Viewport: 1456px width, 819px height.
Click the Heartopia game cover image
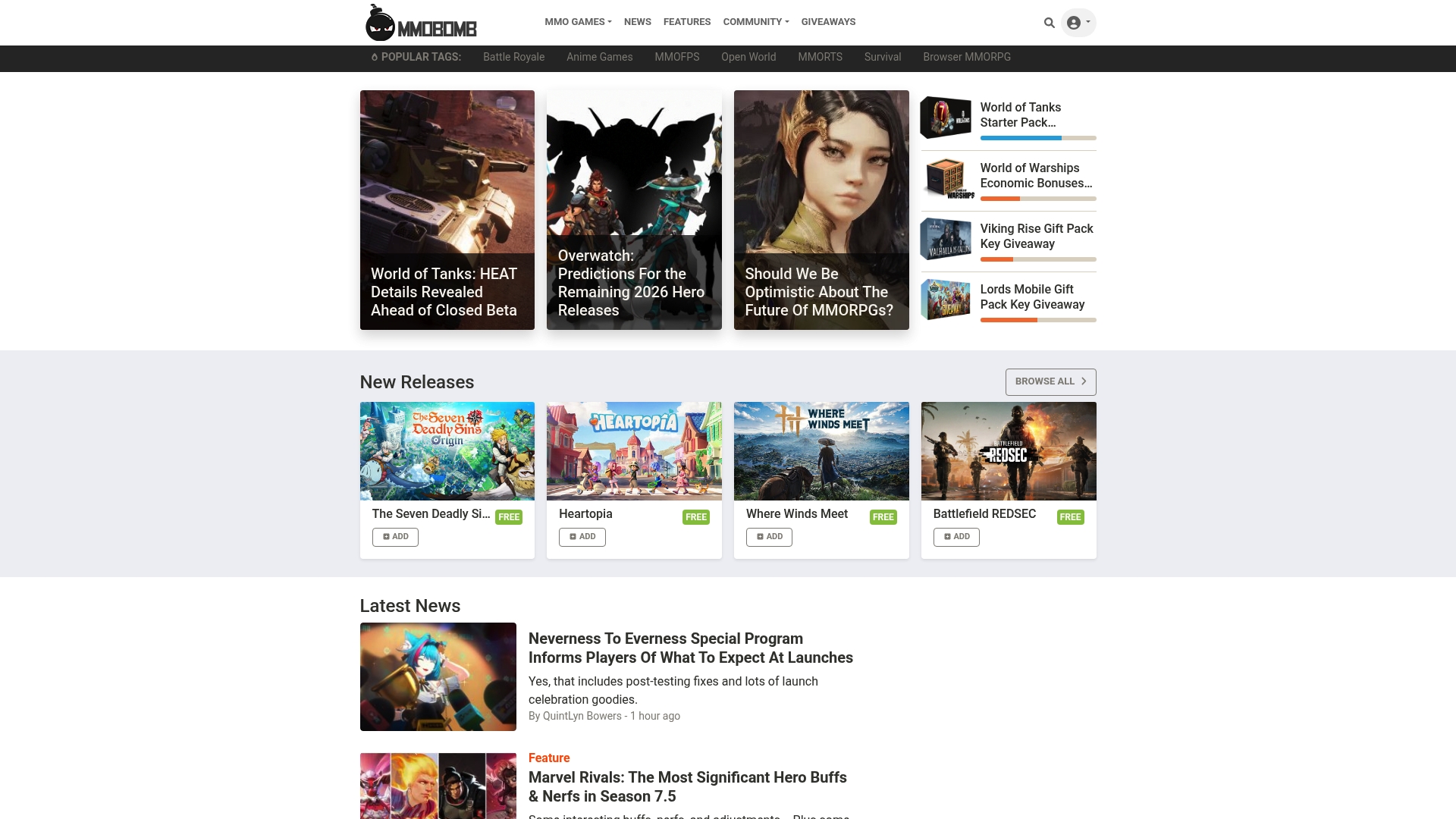click(x=634, y=451)
